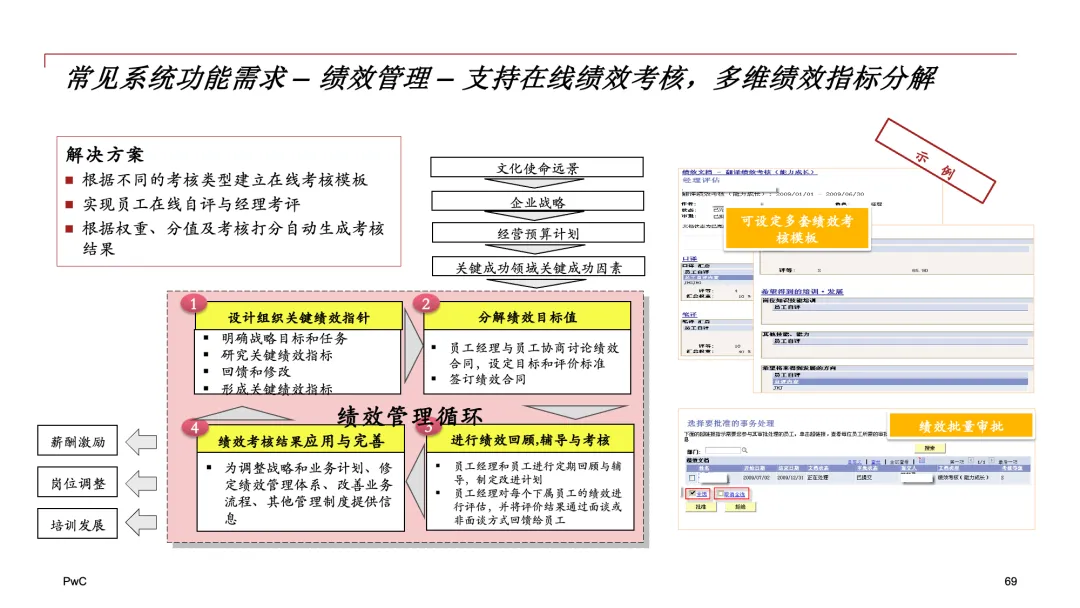Select the 文化使命远景 box
Screen dimensions: 1080x608
[537, 167]
